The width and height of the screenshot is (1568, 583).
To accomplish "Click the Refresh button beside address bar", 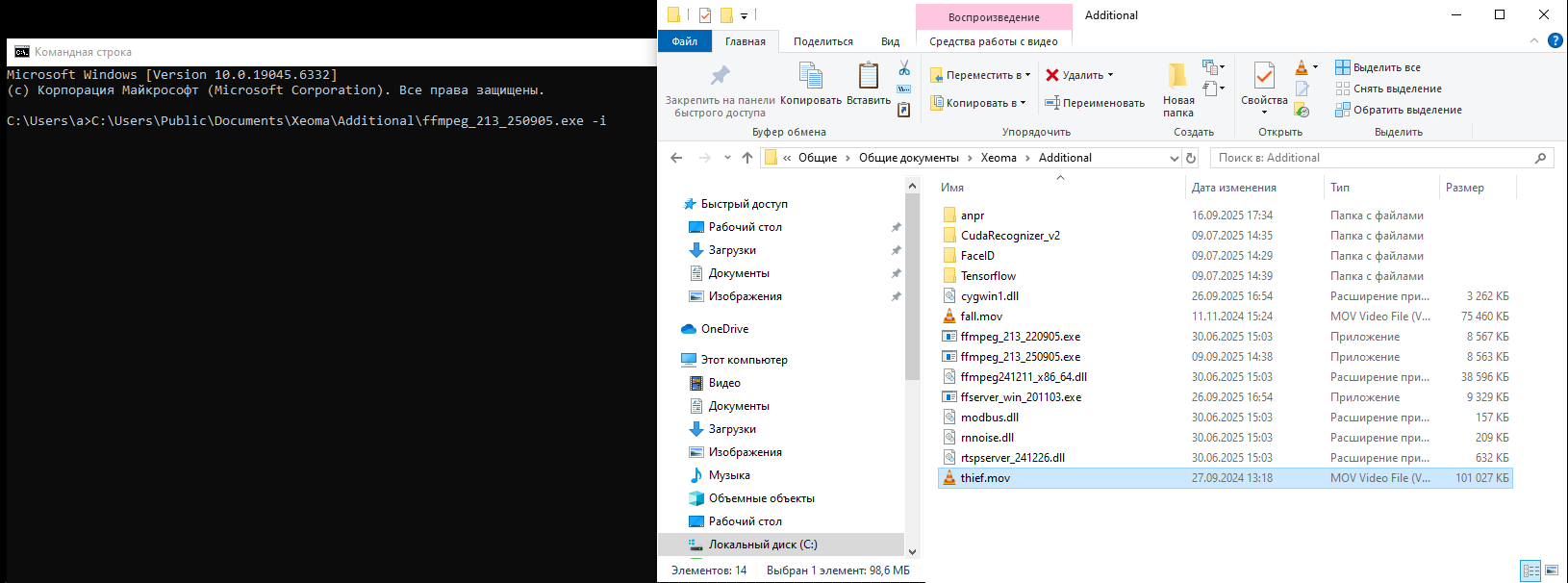I will 1191,158.
